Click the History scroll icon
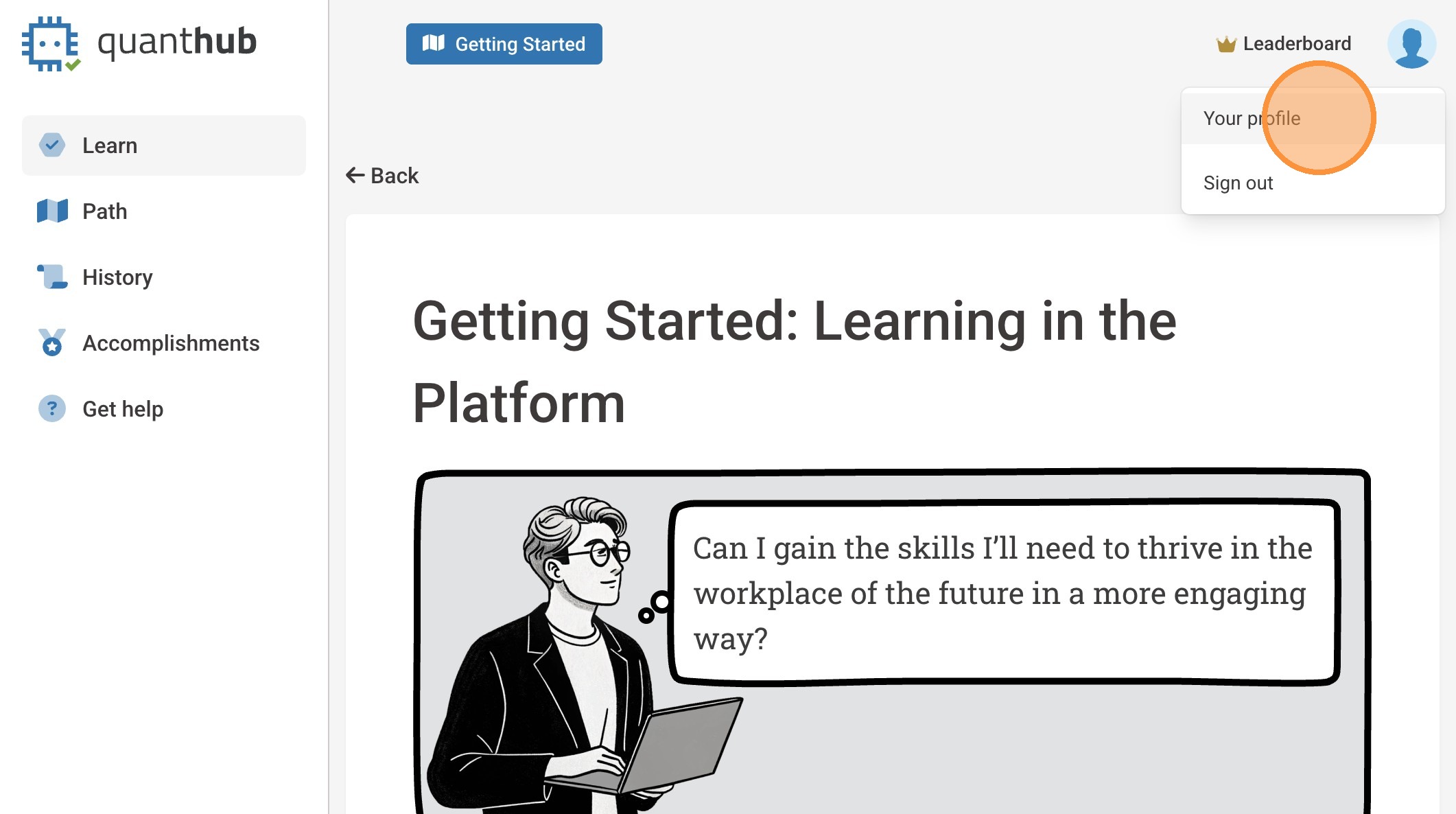Image resolution: width=1456 pixels, height=814 pixels. (52, 277)
